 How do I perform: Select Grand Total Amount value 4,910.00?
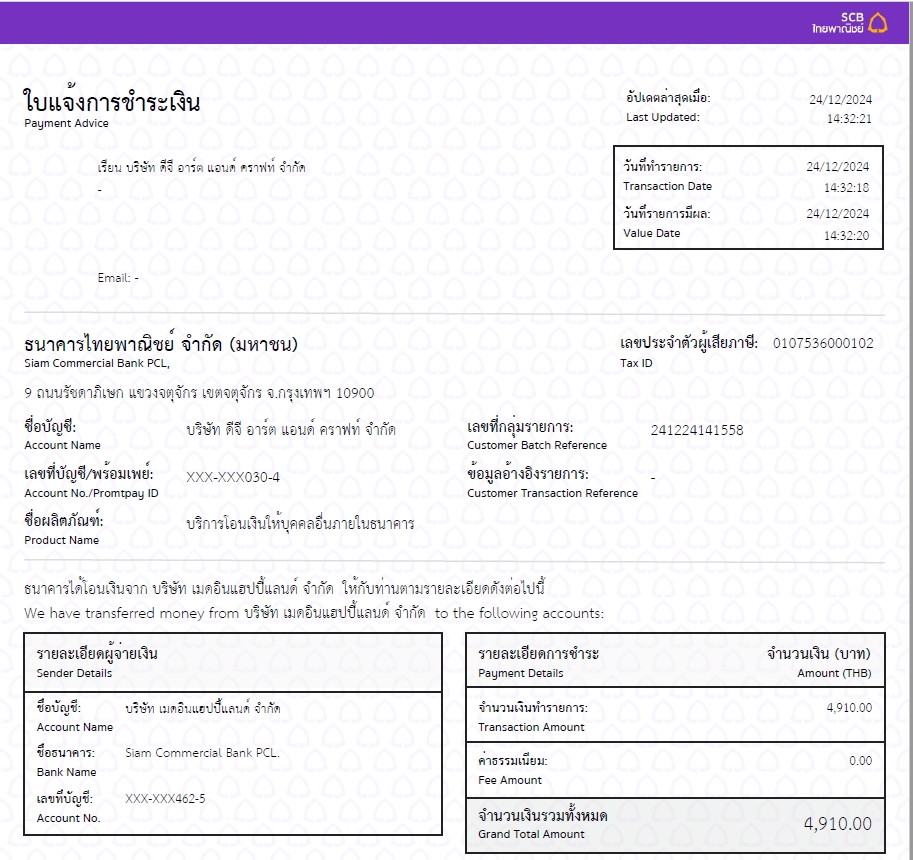[837, 824]
